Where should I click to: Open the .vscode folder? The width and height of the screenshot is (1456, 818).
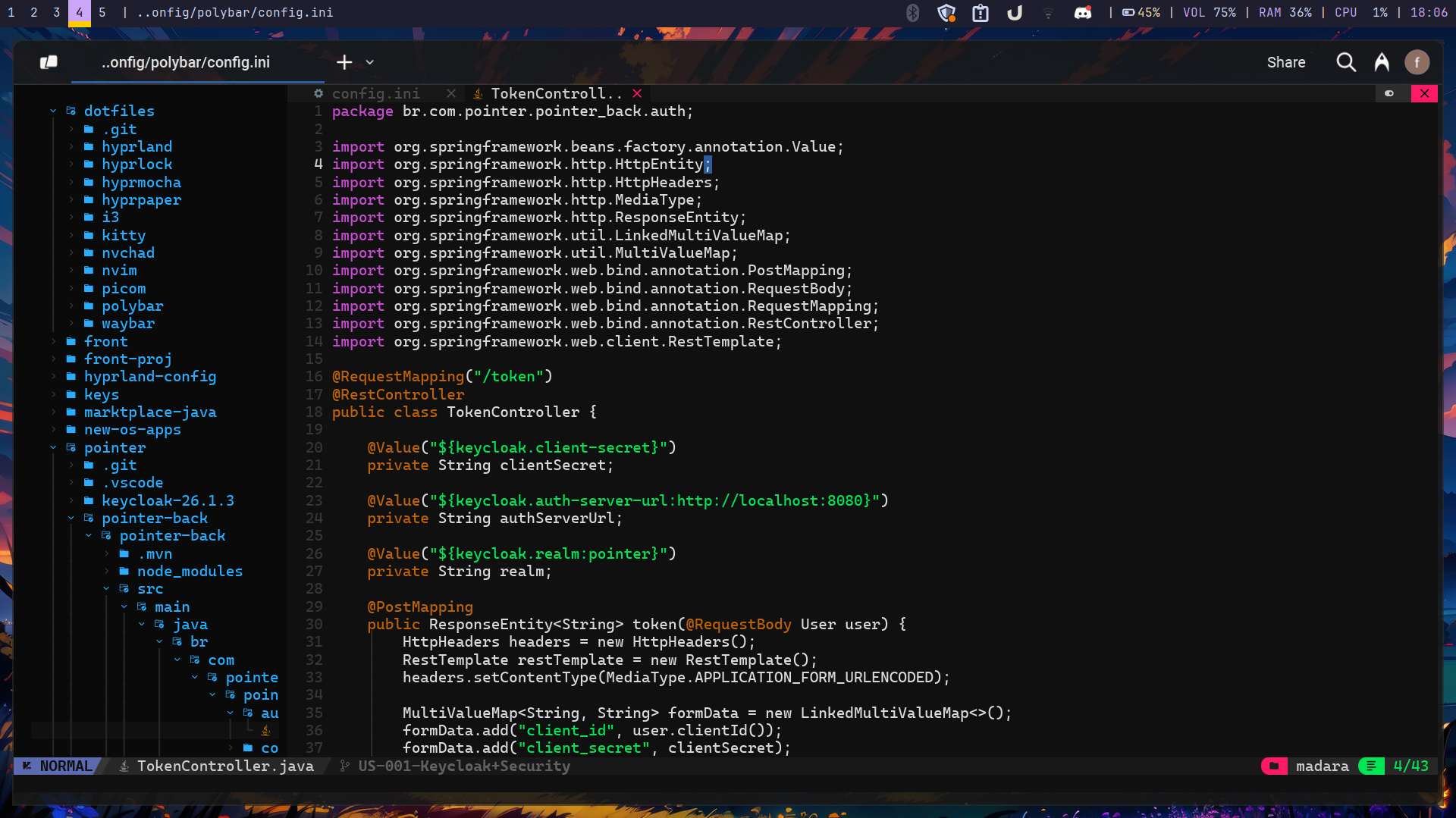133,483
